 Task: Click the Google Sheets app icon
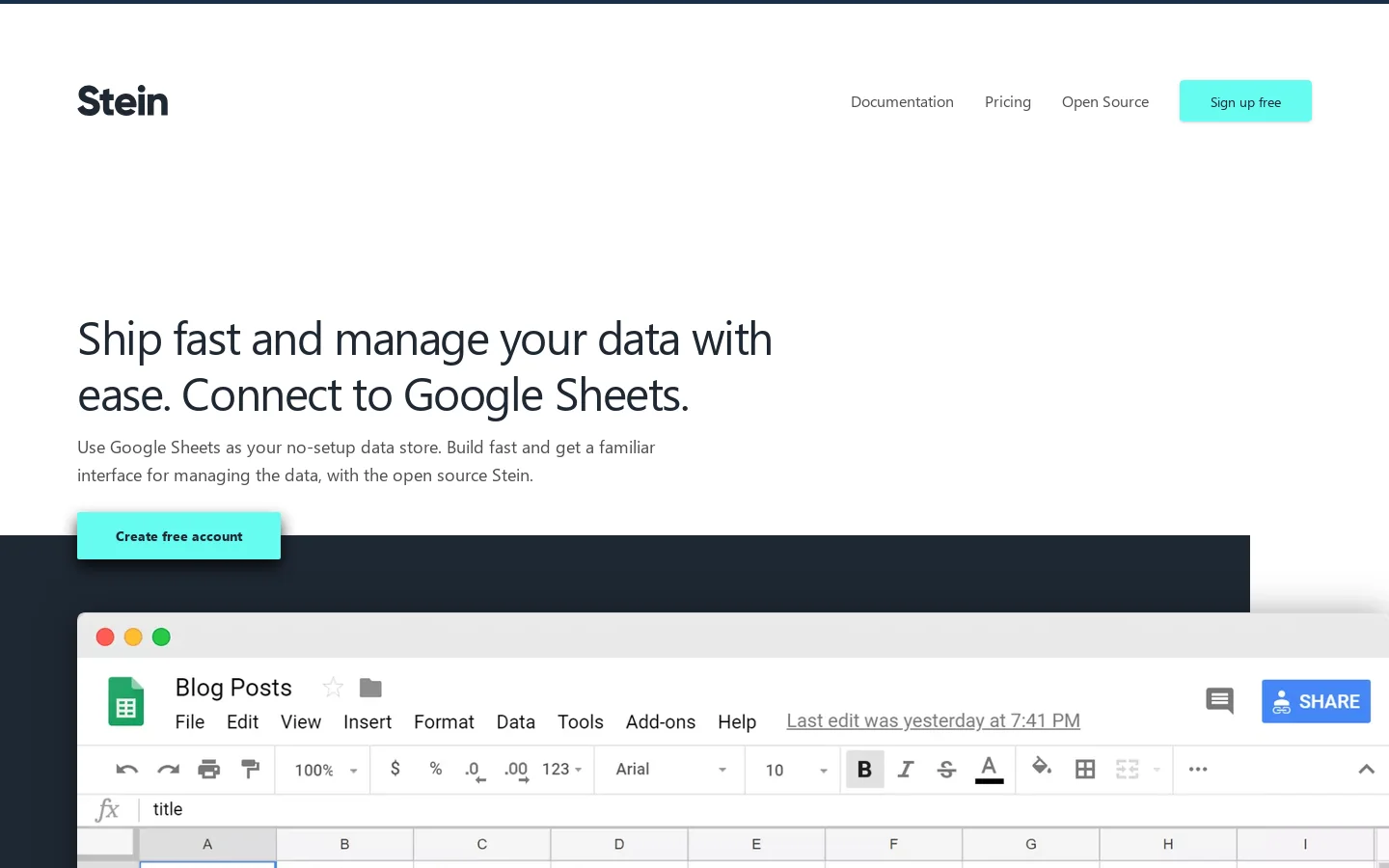(x=125, y=701)
